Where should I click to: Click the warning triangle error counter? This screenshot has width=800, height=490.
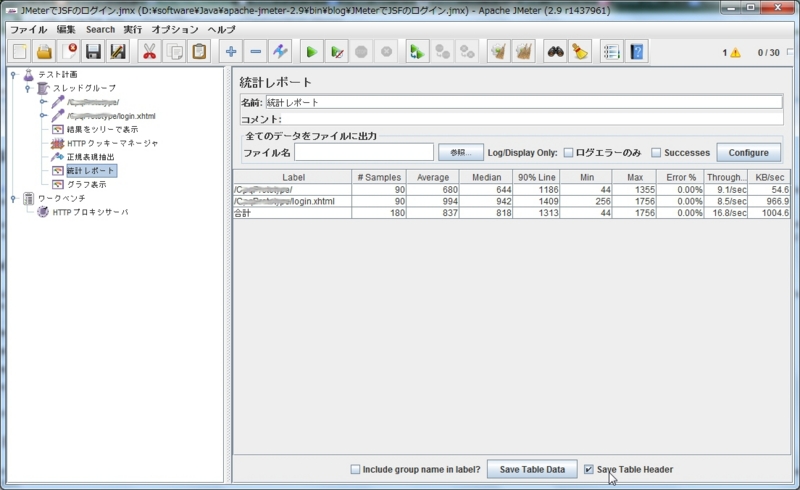coord(735,53)
